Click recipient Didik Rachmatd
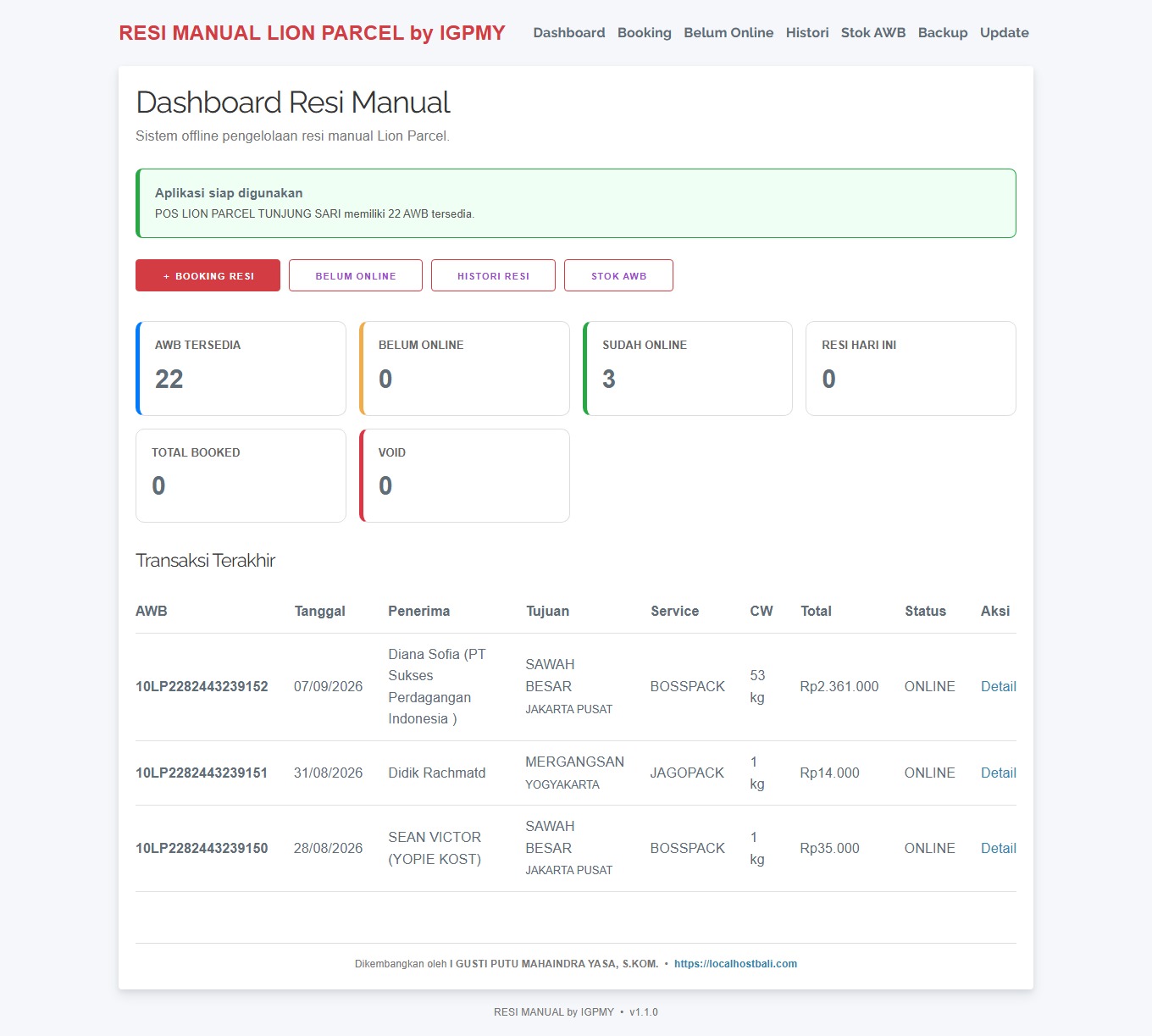 (x=437, y=773)
